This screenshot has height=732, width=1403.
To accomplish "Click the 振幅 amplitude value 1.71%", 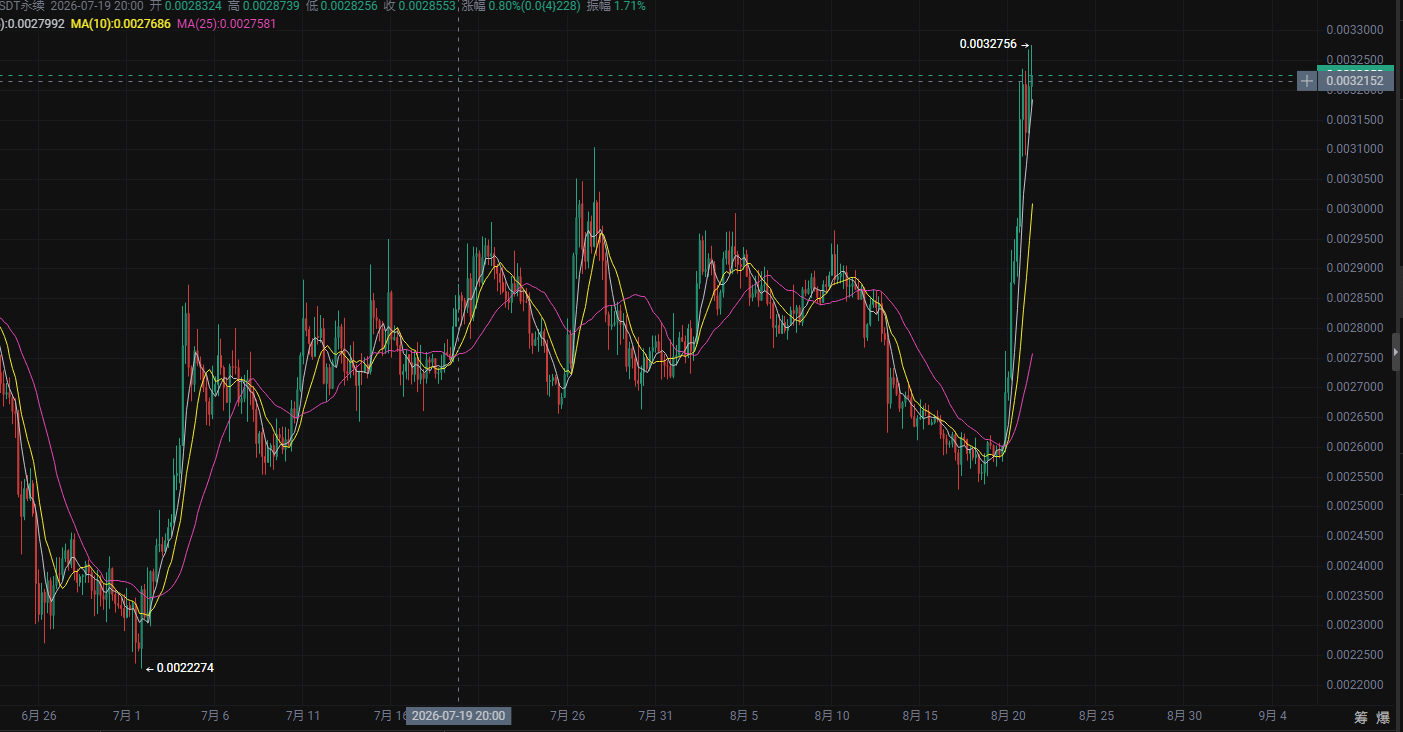I will click(630, 6).
